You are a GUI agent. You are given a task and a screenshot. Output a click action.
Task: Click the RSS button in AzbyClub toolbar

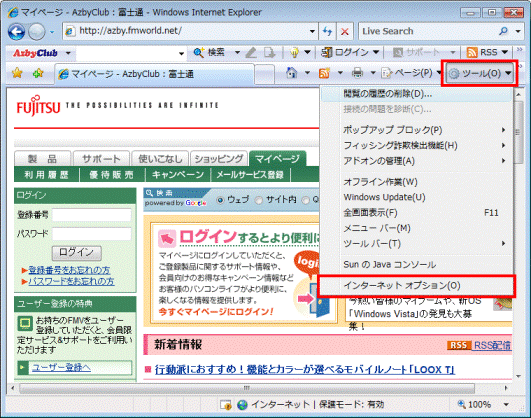point(482,52)
